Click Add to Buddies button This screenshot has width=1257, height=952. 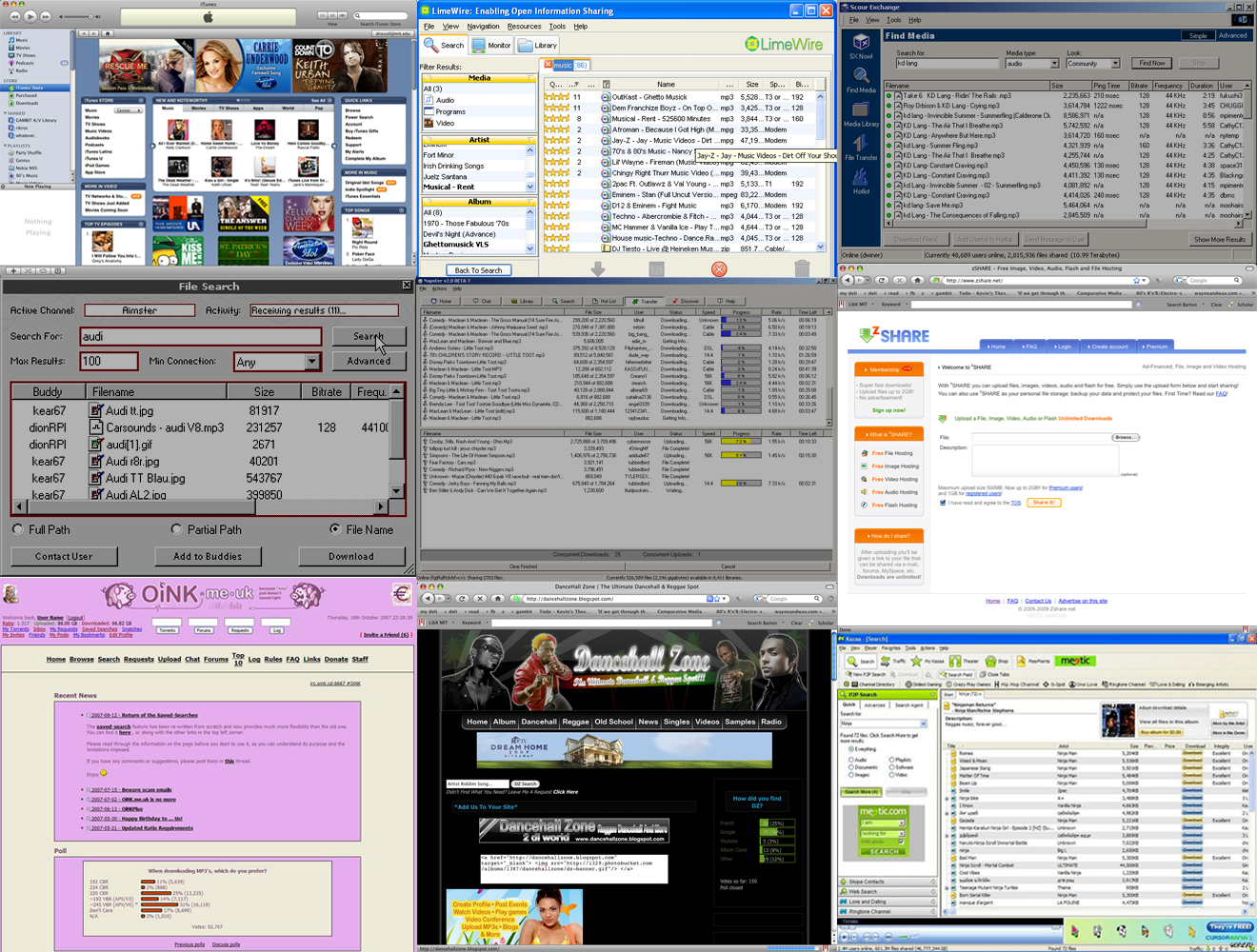click(207, 556)
